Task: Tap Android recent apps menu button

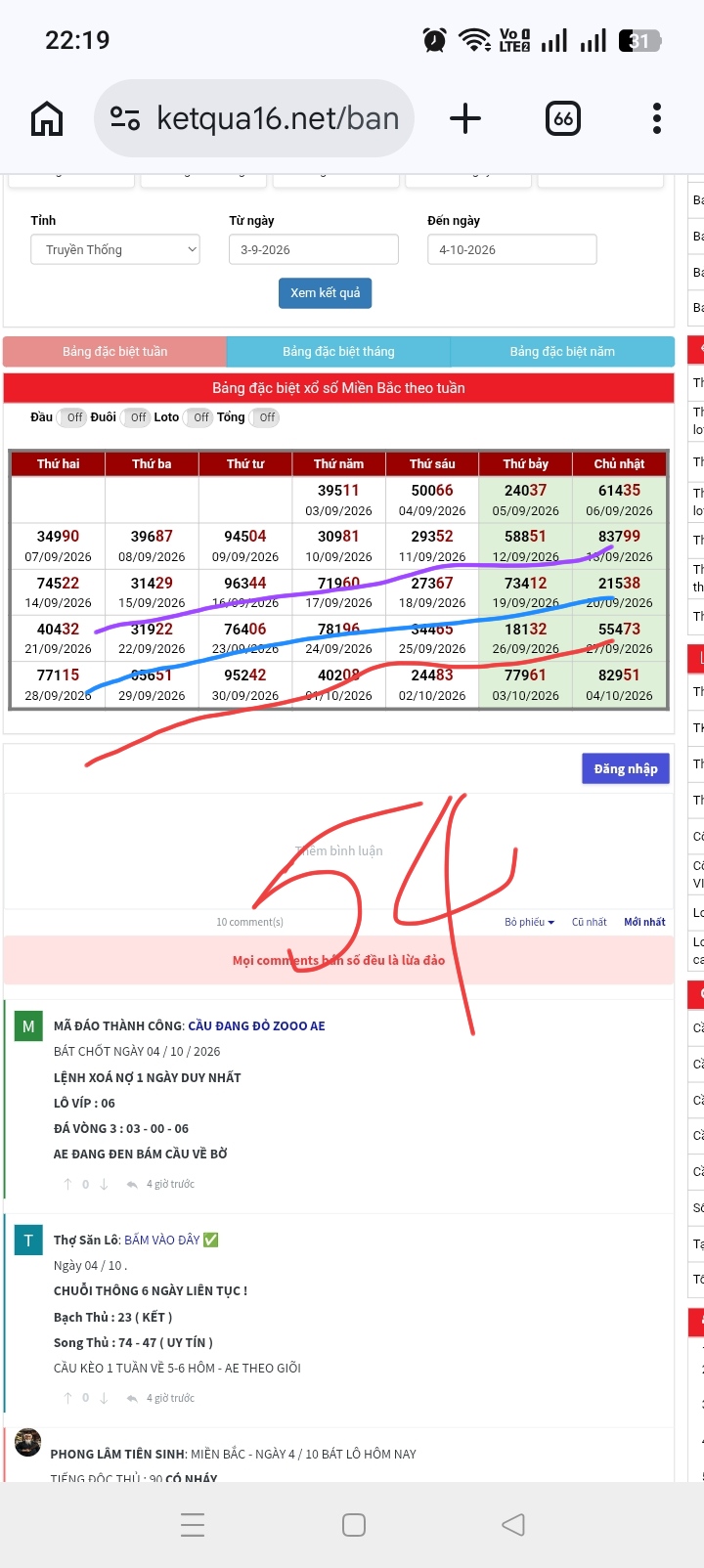Action: (193, 1524)
